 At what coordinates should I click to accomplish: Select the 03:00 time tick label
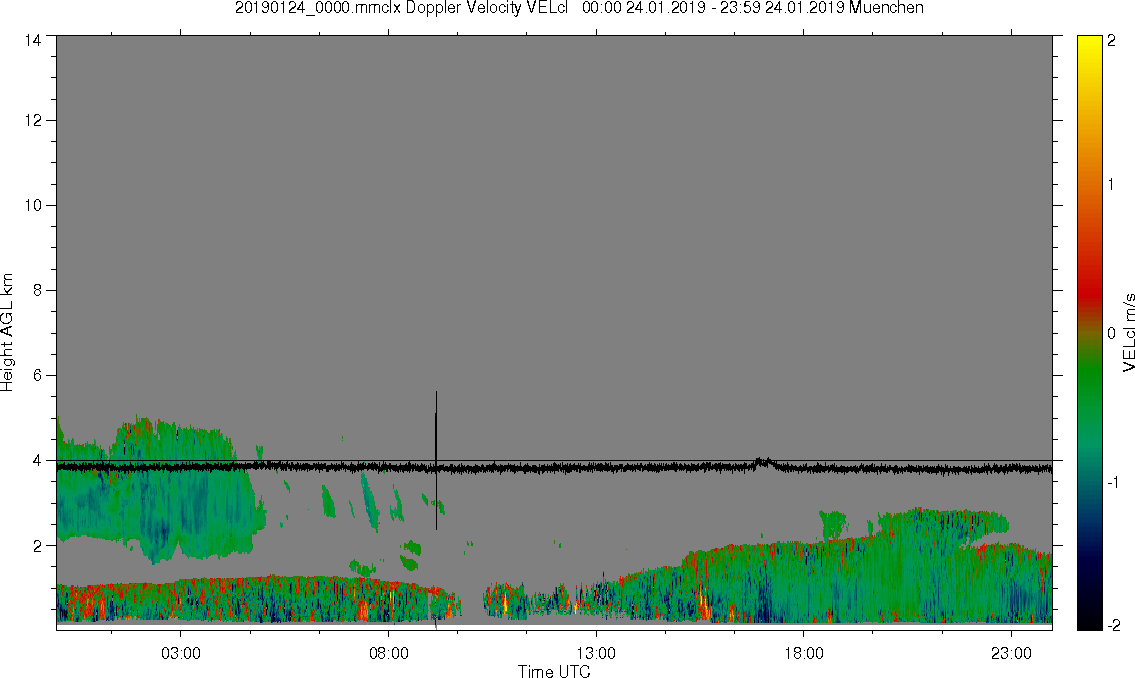[x=180, y=654]
